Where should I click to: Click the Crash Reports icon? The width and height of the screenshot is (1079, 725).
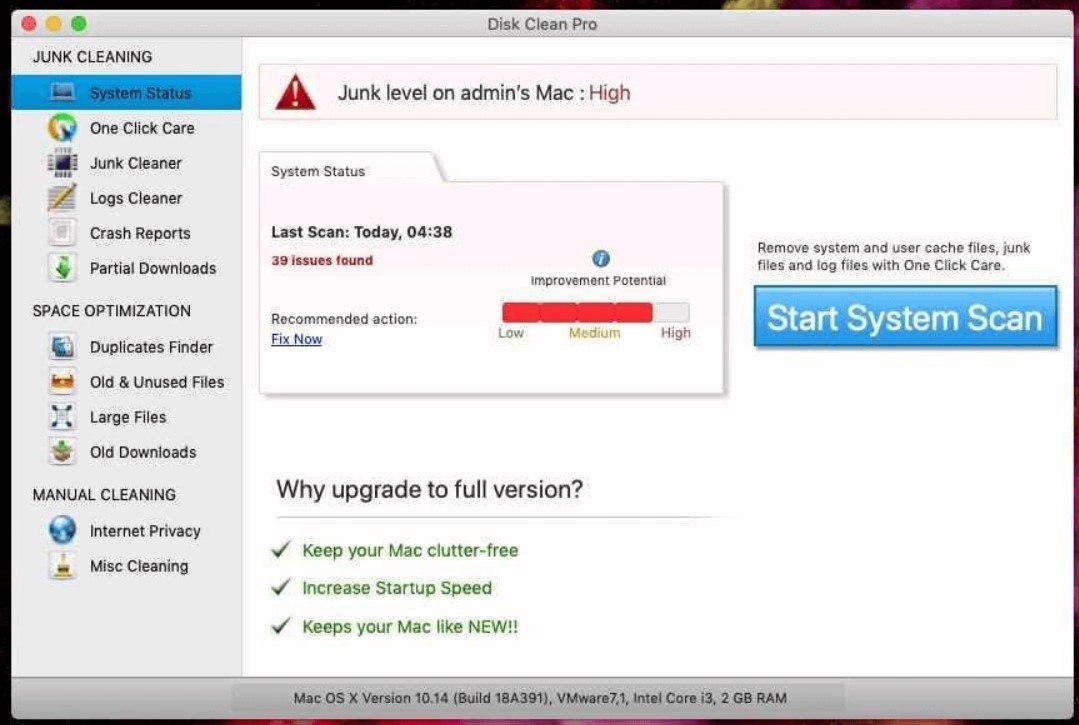(x=63, y=233)
